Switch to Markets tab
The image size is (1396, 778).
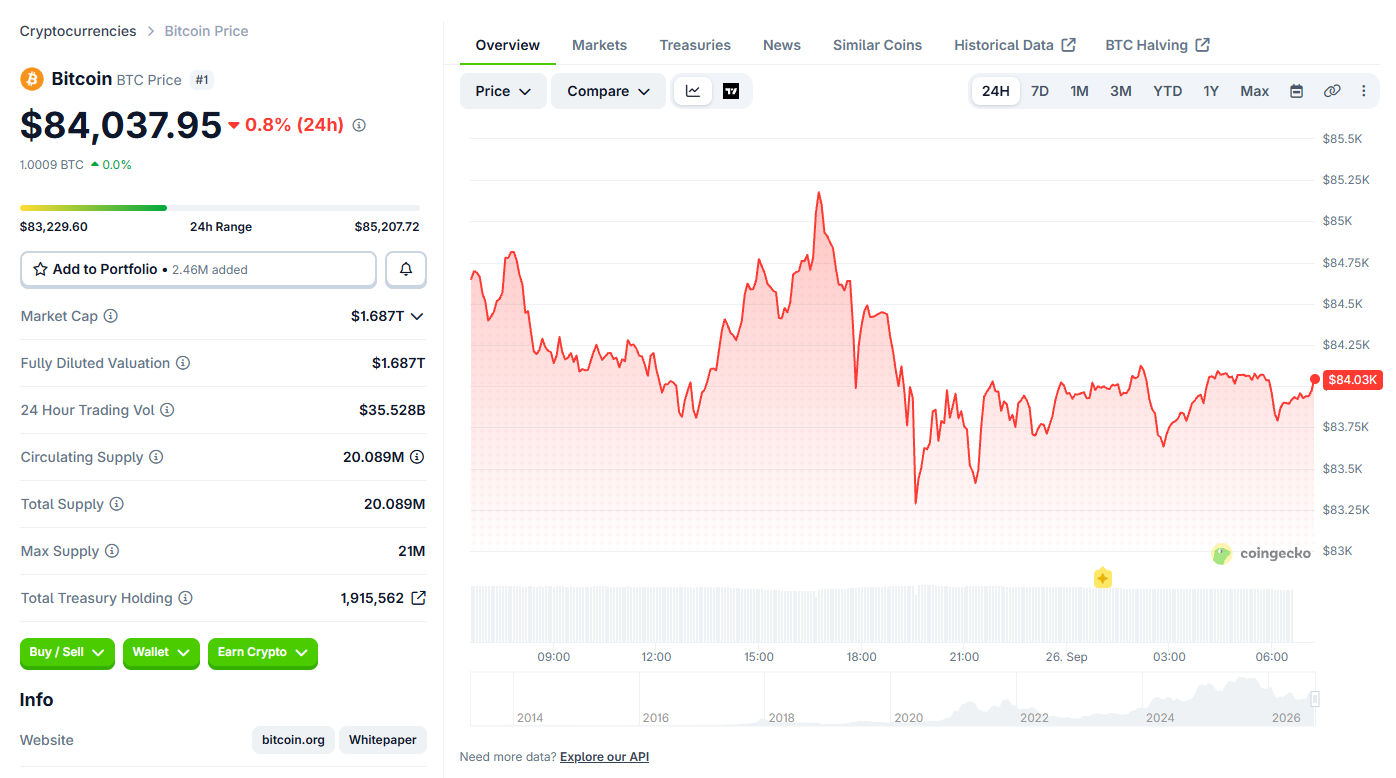(x=600, y=45)
